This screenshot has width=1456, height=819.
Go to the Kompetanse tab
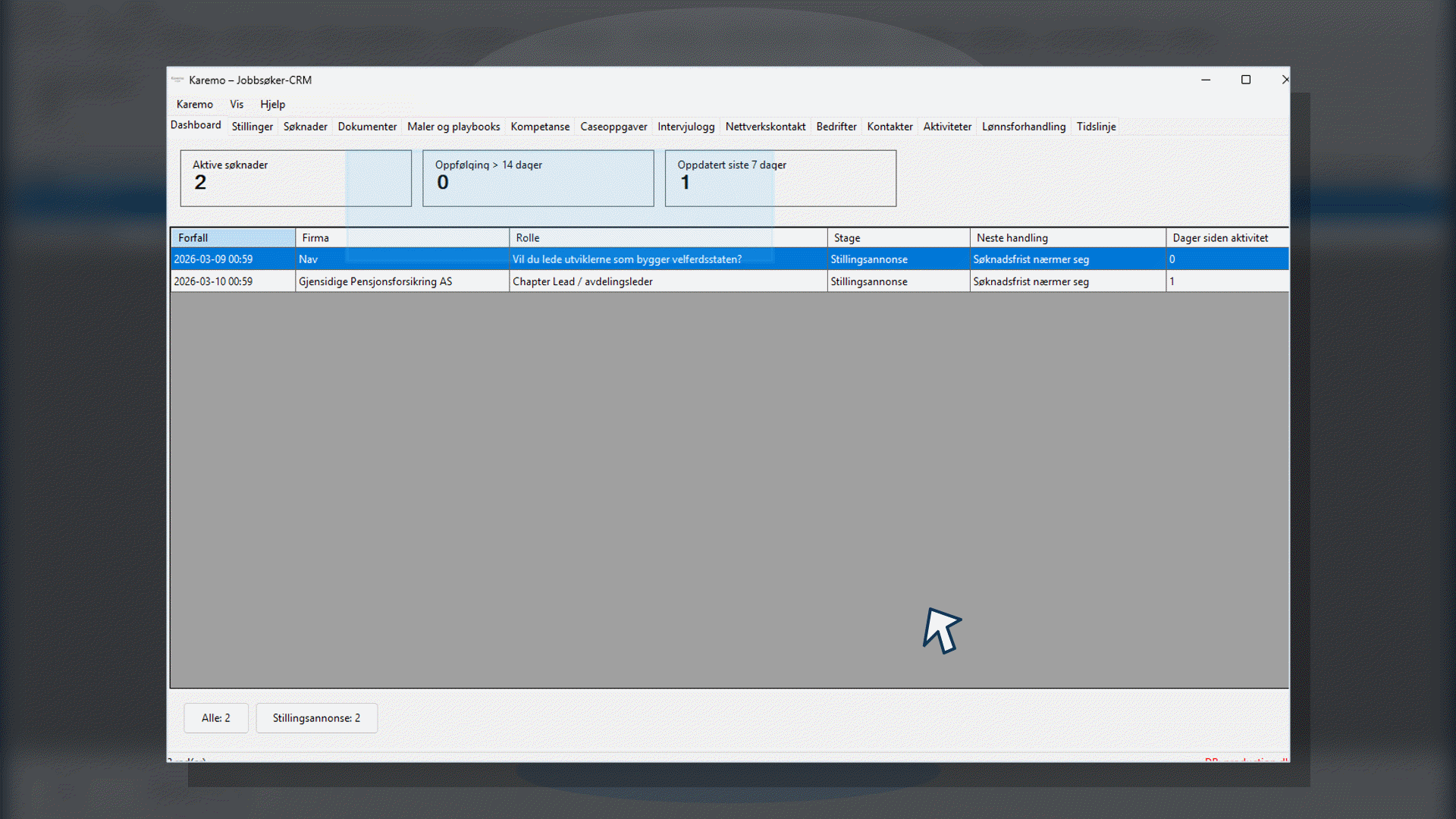pyautogui.click(x=540, y=127)
